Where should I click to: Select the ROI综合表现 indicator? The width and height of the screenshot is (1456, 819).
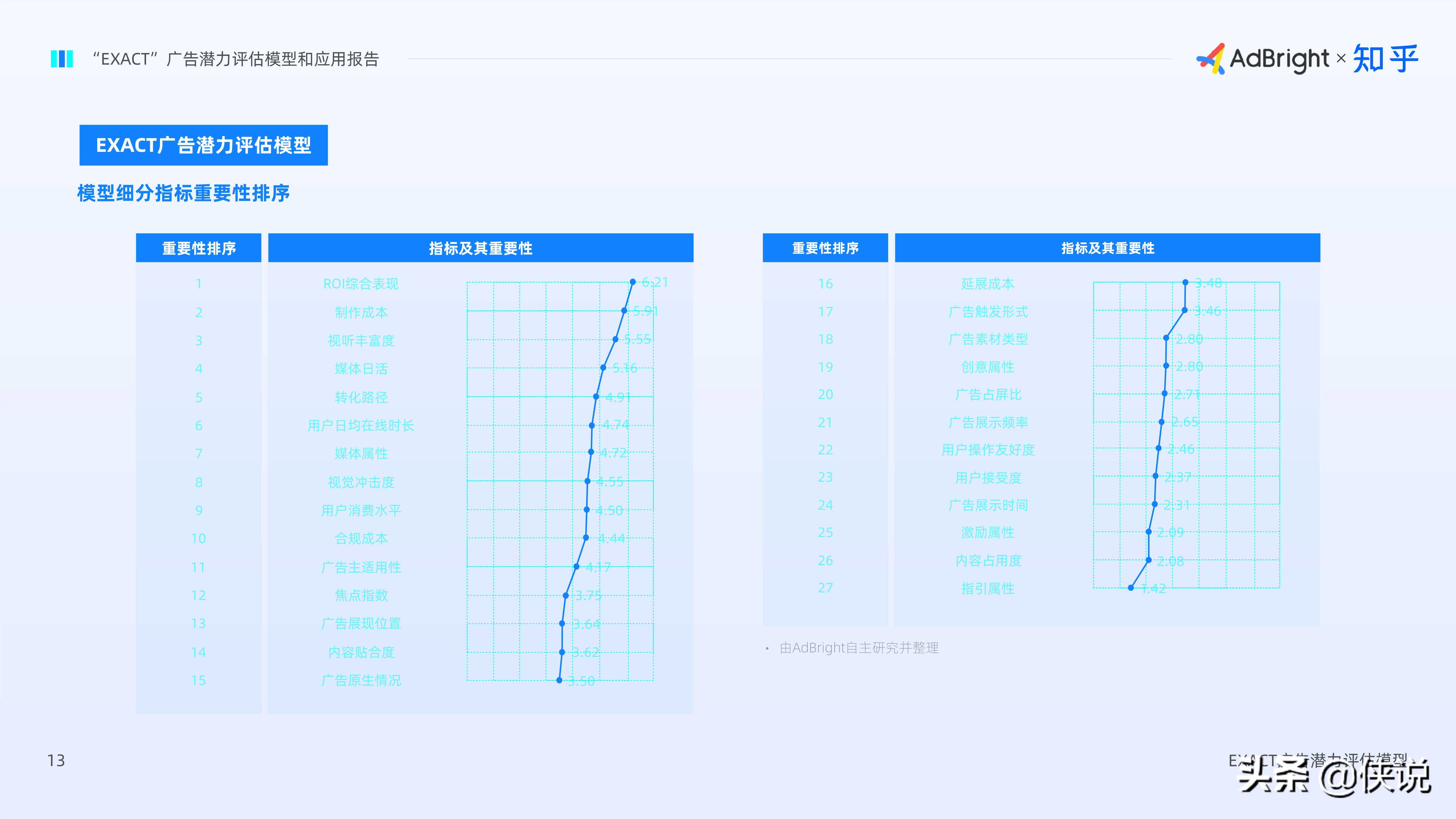point(361,284)
